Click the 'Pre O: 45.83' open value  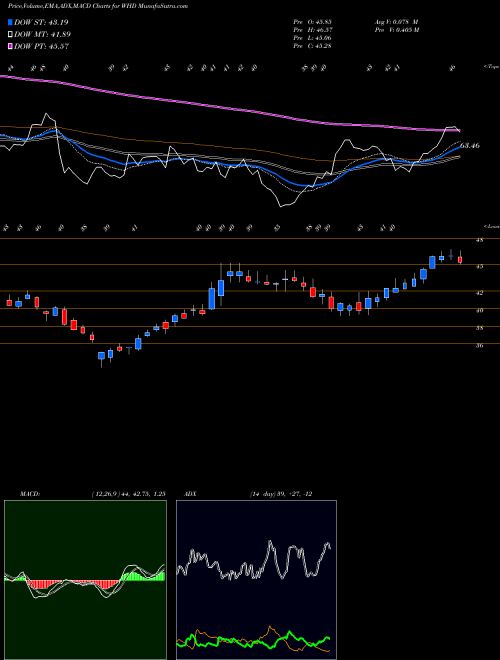312,22
